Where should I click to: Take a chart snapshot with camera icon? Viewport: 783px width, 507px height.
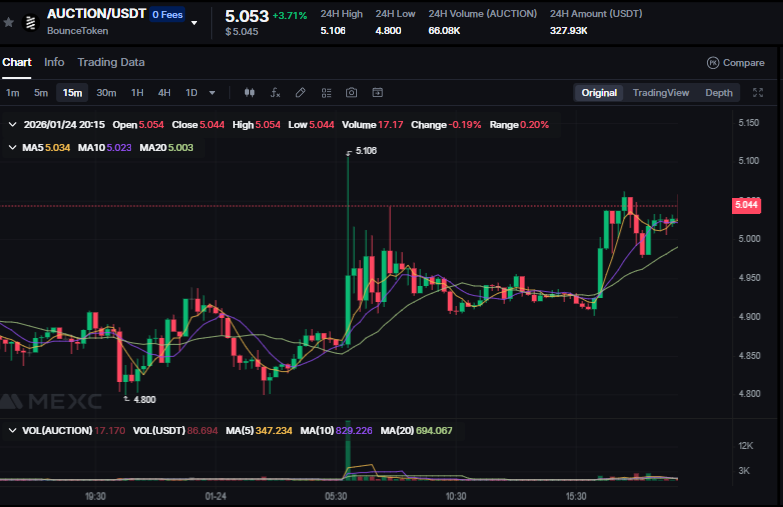352,93
